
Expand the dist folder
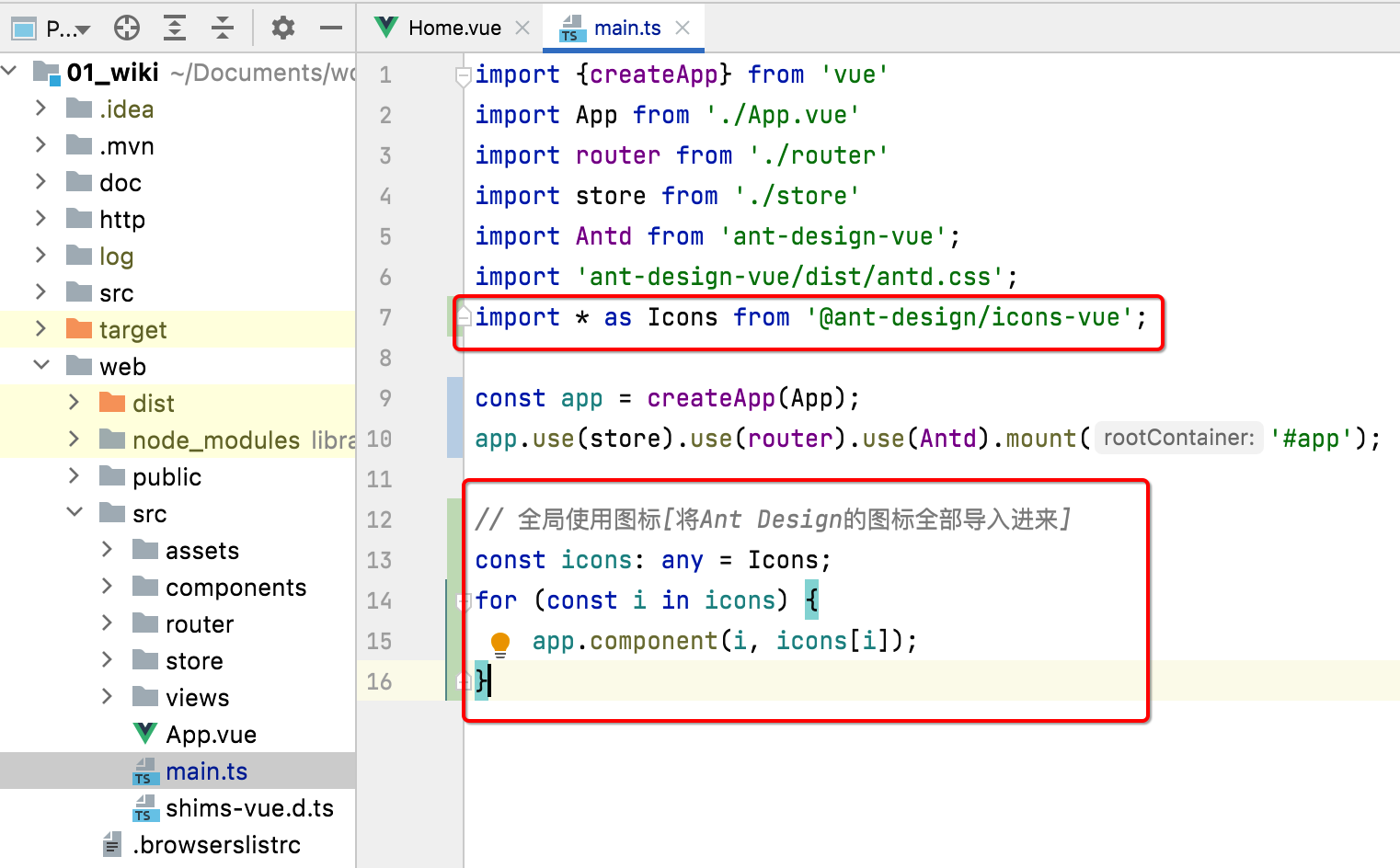pos(74,402)
